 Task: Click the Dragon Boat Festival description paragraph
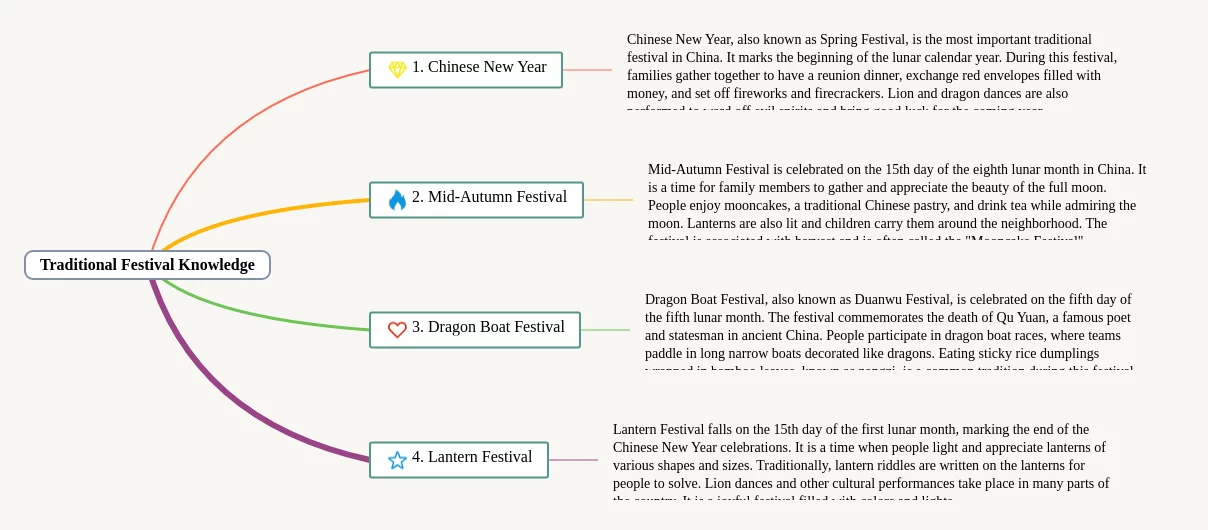pos(888,327)
